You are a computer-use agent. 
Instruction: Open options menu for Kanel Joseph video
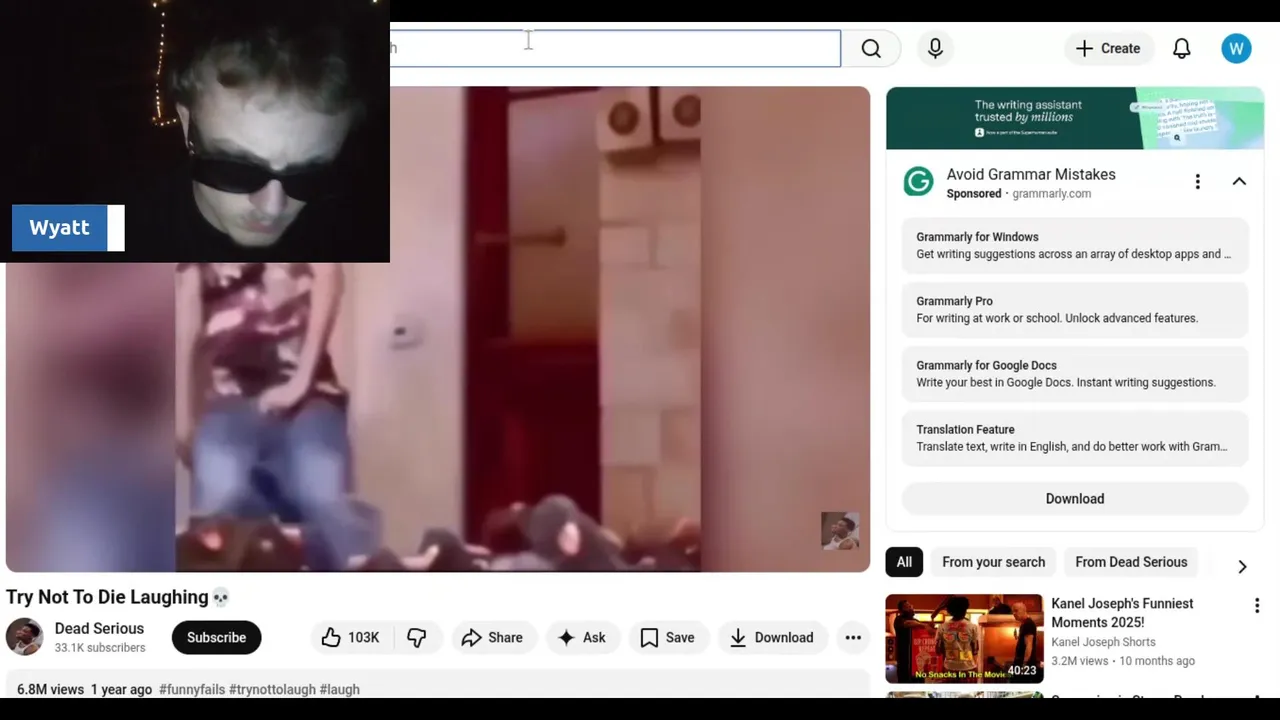coord(1257,606)
